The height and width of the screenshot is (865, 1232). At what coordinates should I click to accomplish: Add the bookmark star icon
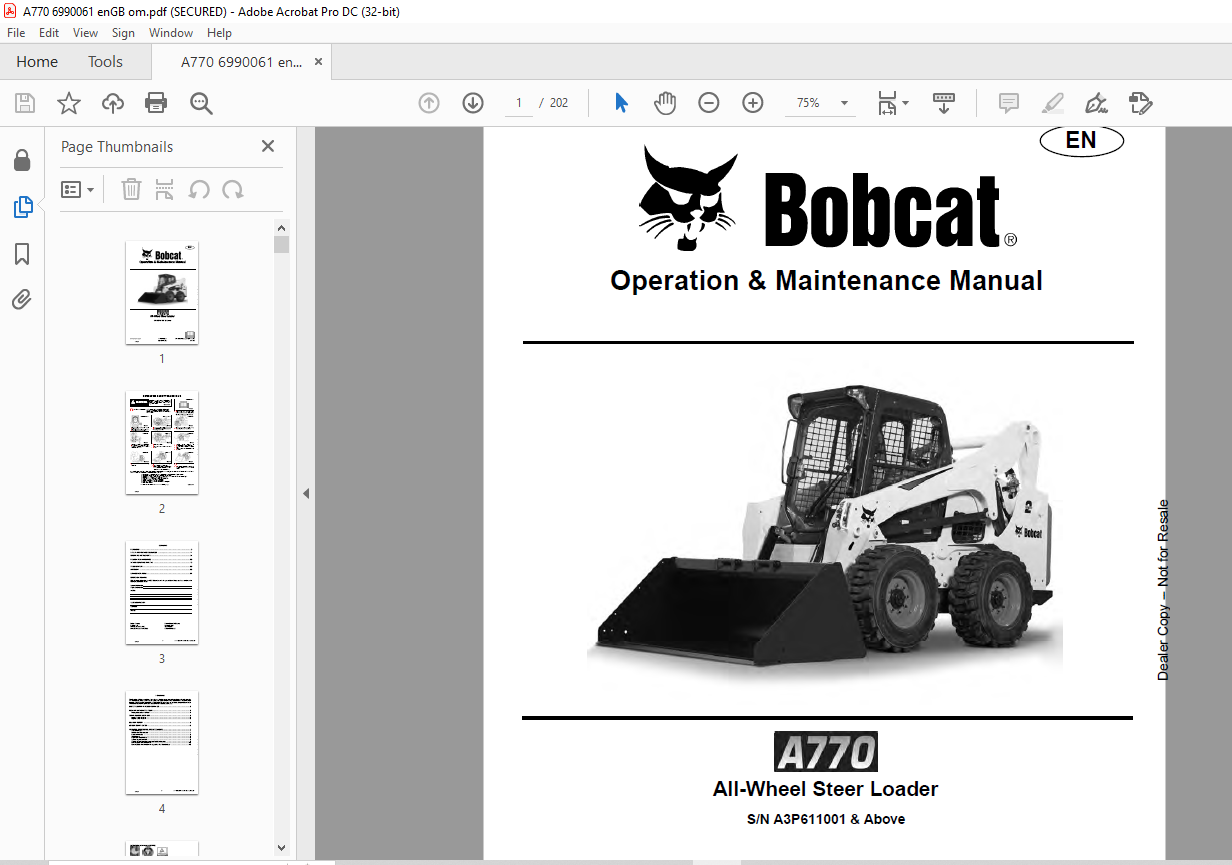(69, 103)
